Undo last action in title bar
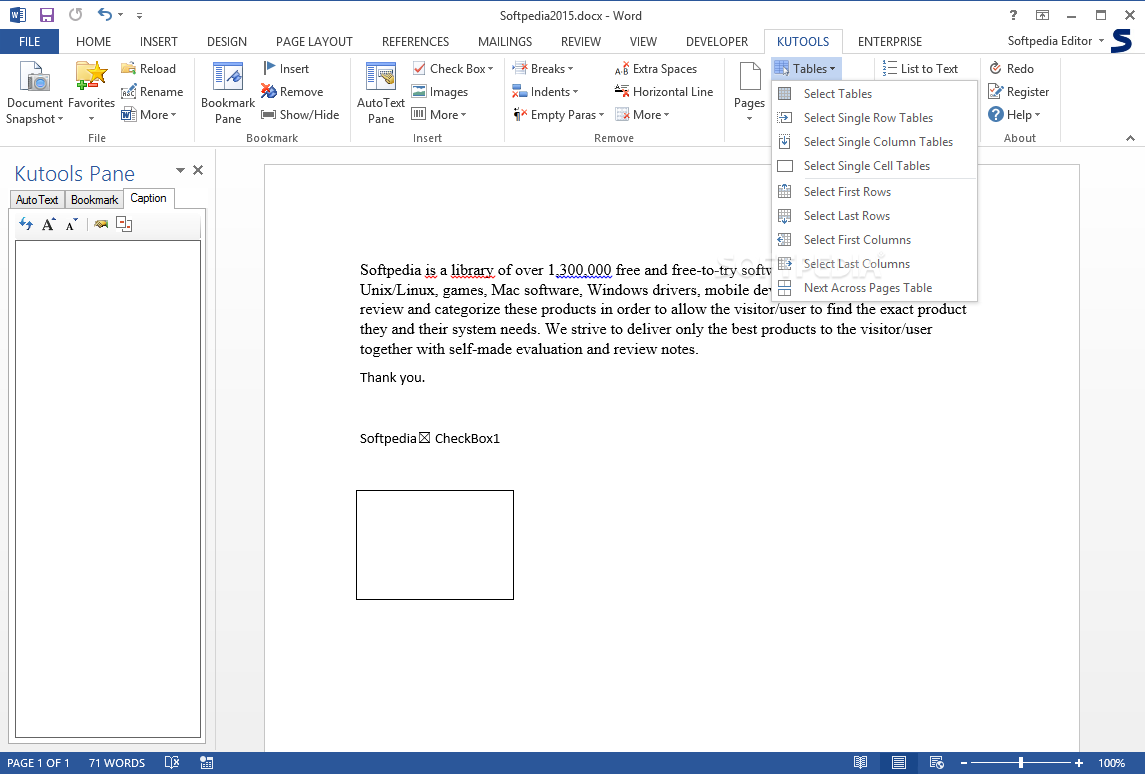 point(105,15)
